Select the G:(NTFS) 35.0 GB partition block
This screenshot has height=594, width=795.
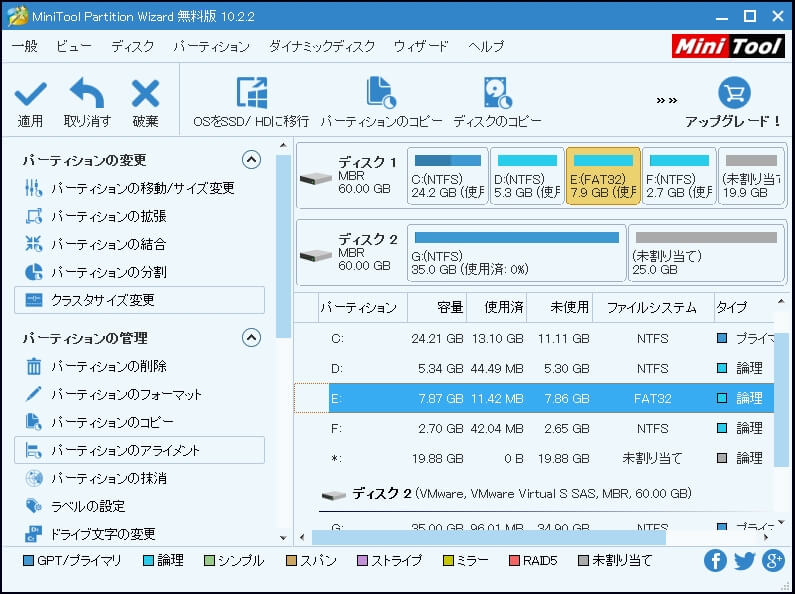[517, 253]
